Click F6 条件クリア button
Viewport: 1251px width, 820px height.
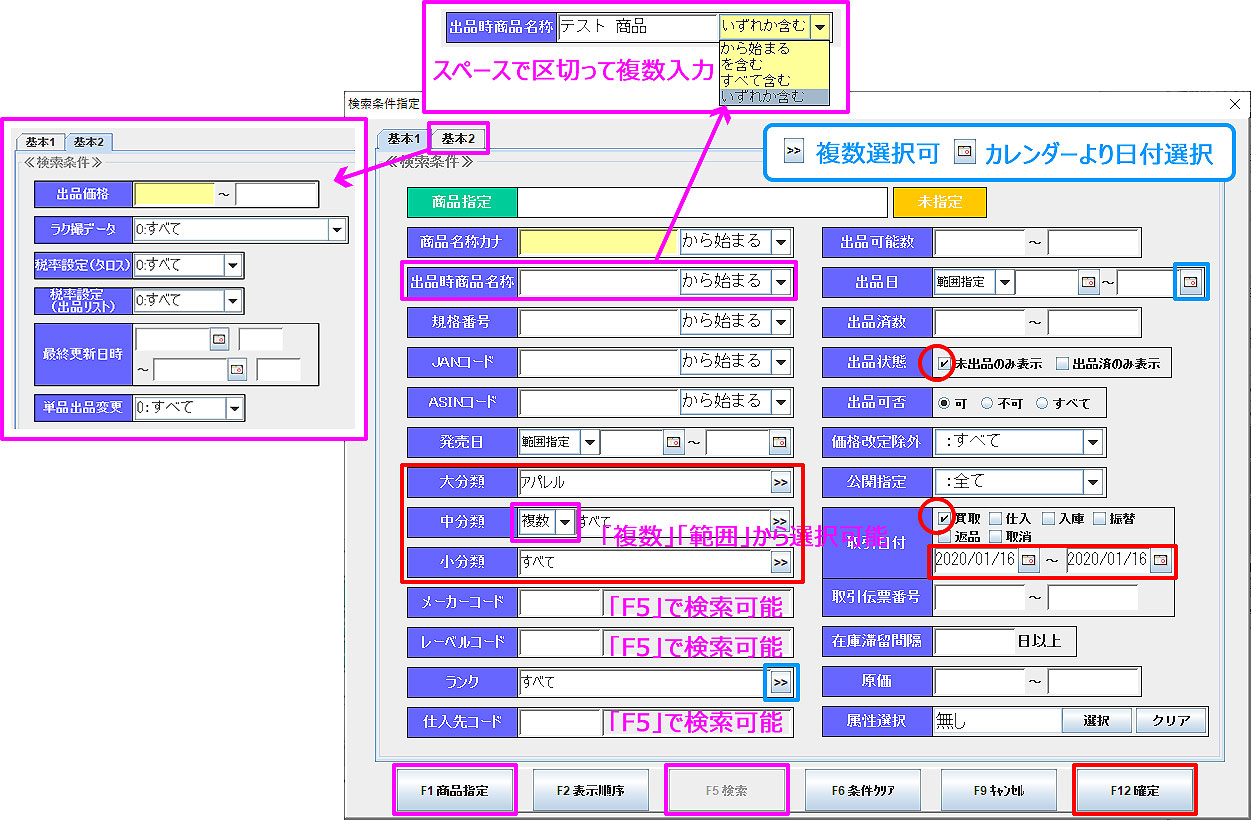coord(862,790)
